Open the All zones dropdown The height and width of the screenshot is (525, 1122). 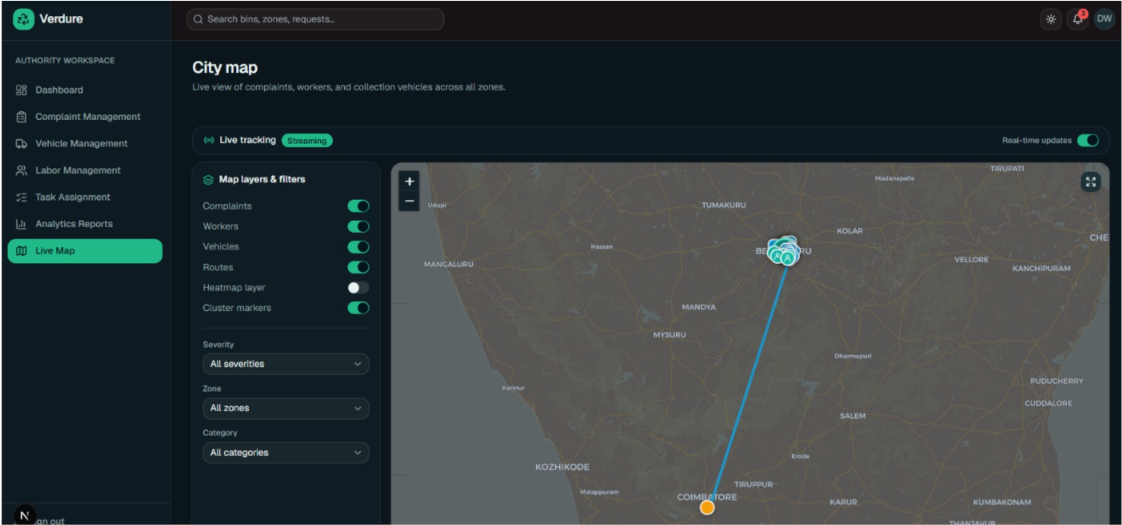286,408
